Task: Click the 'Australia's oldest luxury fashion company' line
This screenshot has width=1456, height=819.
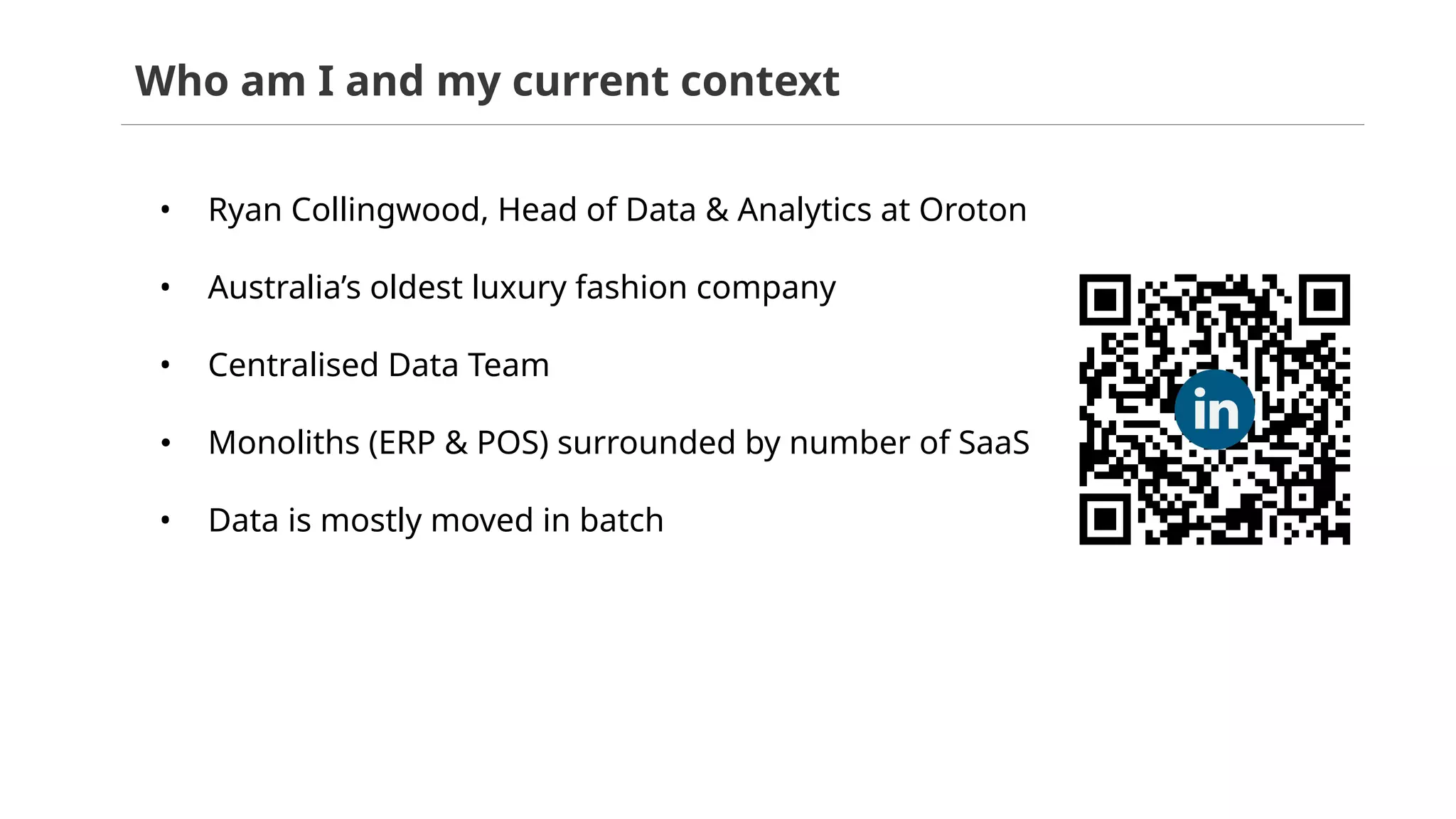Action: (521, 288)
